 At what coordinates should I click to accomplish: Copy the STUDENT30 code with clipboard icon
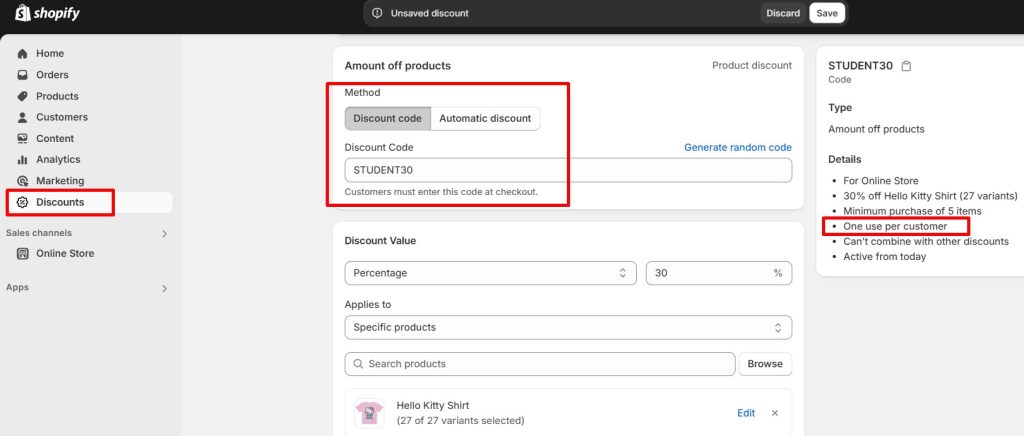tap(906, 66)
